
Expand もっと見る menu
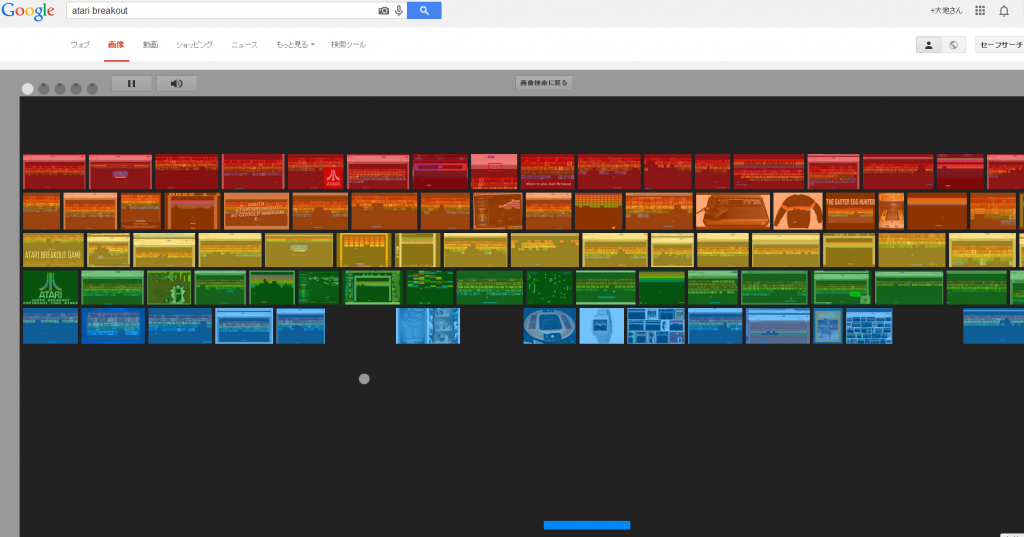coord(295,44)
